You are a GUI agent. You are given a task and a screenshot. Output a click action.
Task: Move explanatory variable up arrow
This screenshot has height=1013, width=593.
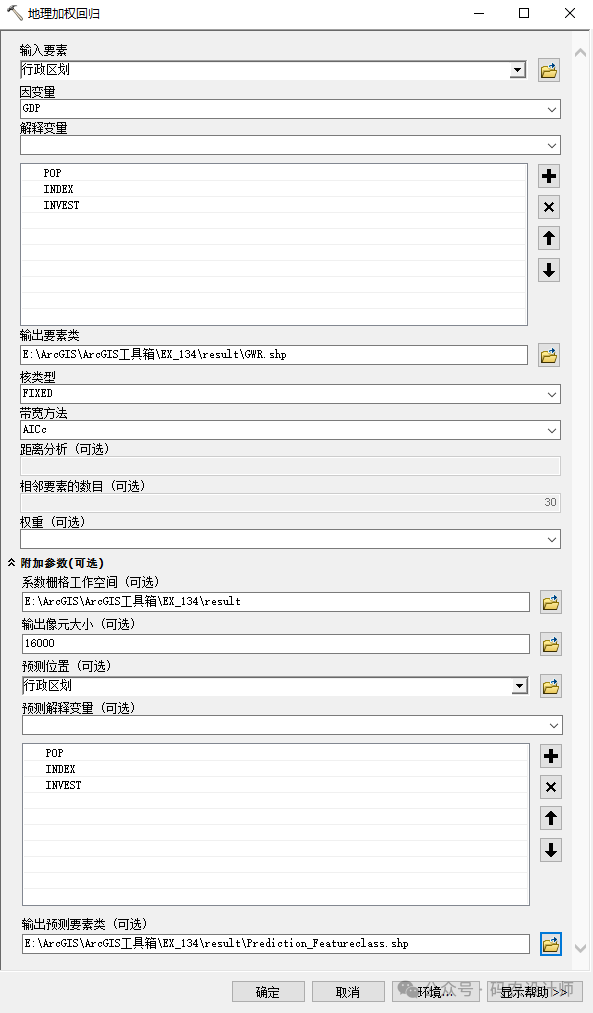548,238
